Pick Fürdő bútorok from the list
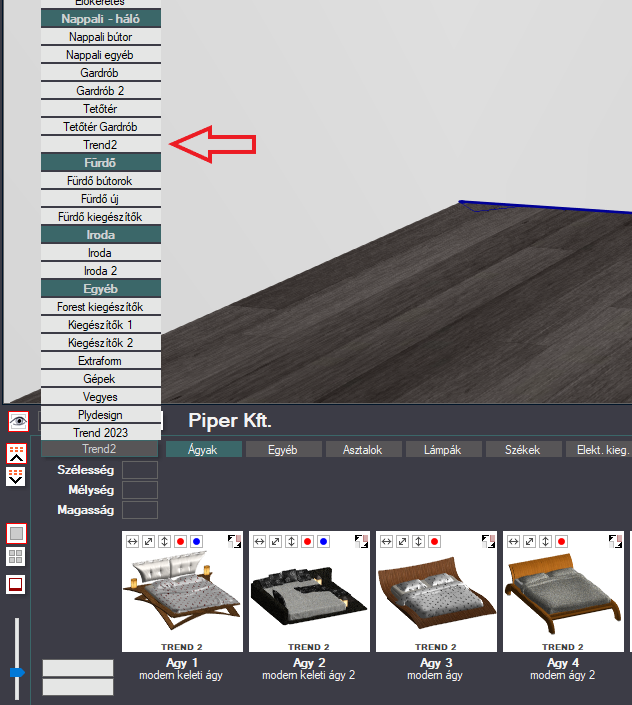The image size is (632, 705). pos(101,181)
